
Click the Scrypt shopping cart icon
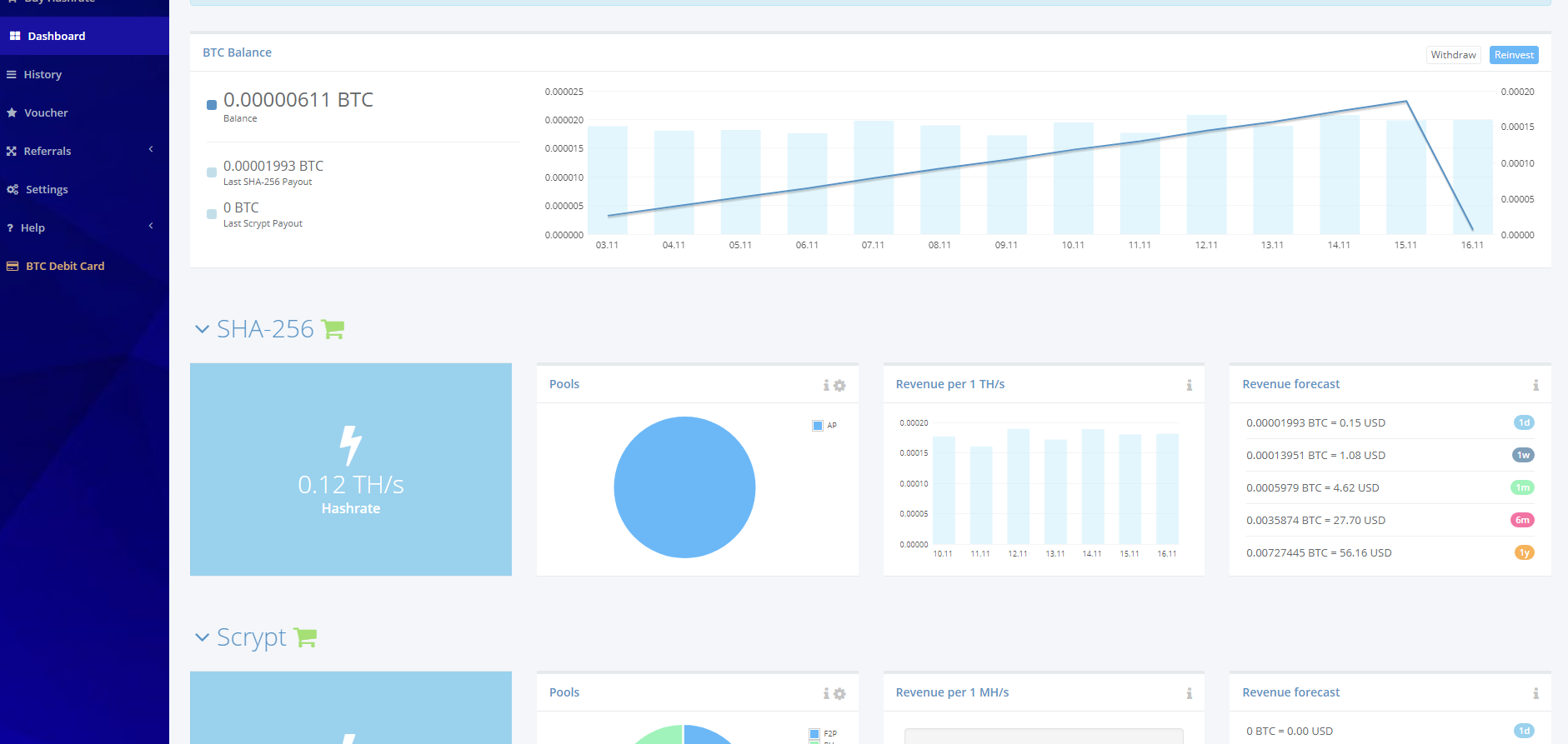click(305, 637)
